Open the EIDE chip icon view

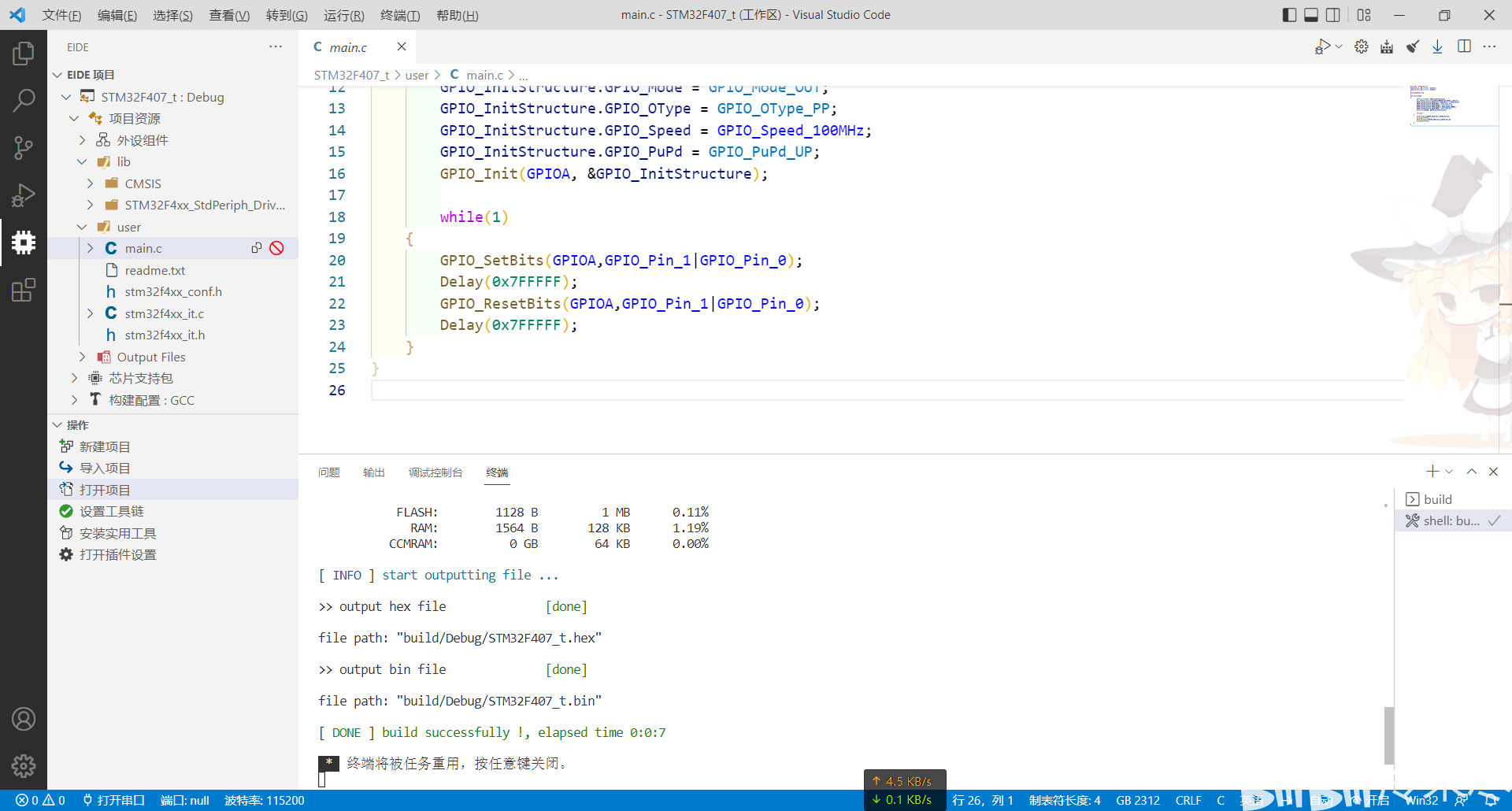(x=24, y=242)
